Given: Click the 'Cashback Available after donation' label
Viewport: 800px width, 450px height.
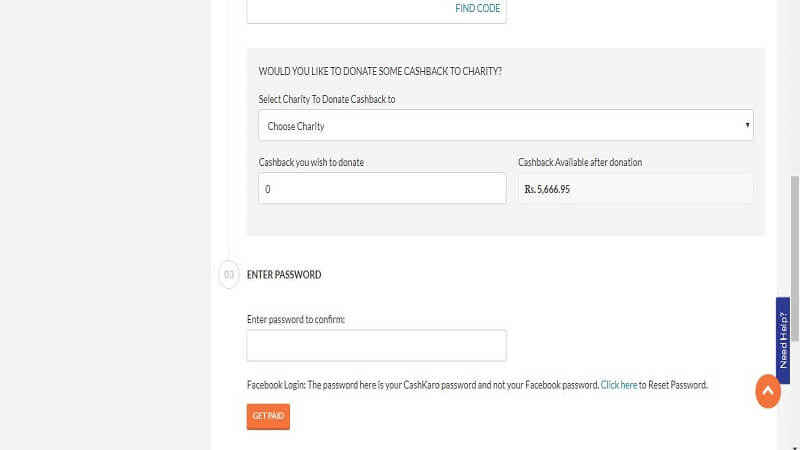Looking at the screenshot, I should [x=580, y=163].
